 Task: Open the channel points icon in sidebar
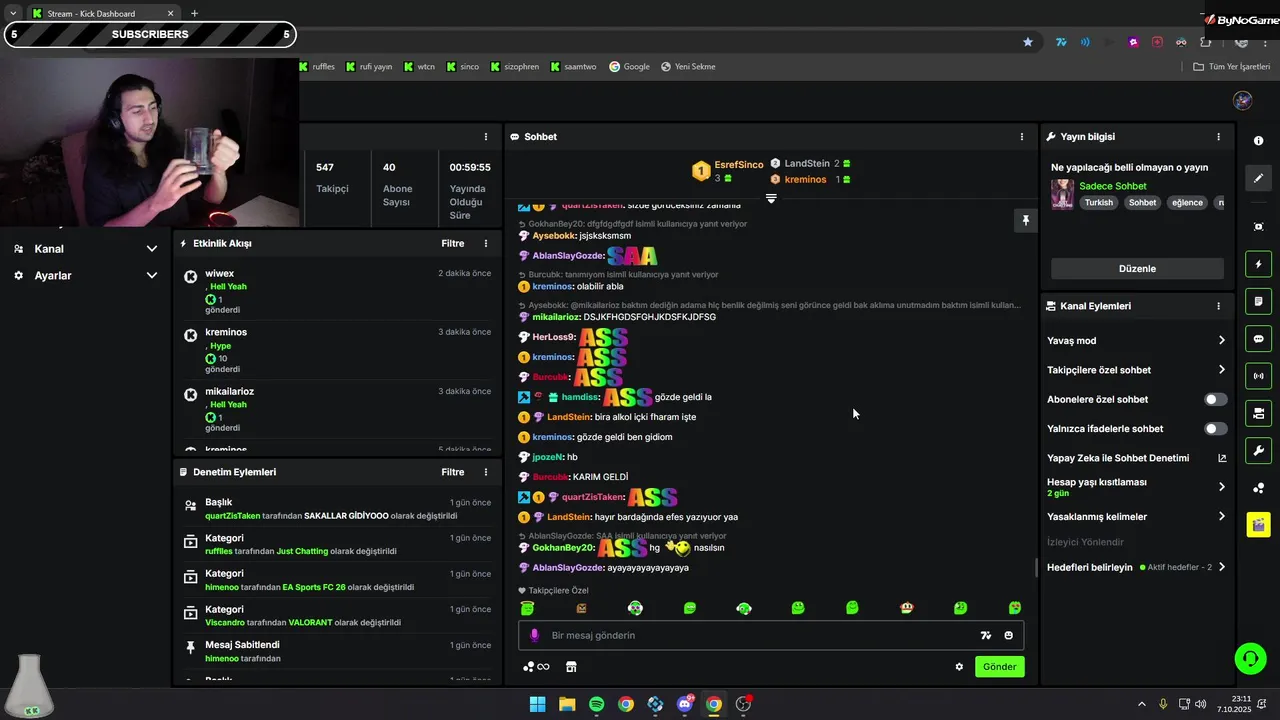(1258, 488)
